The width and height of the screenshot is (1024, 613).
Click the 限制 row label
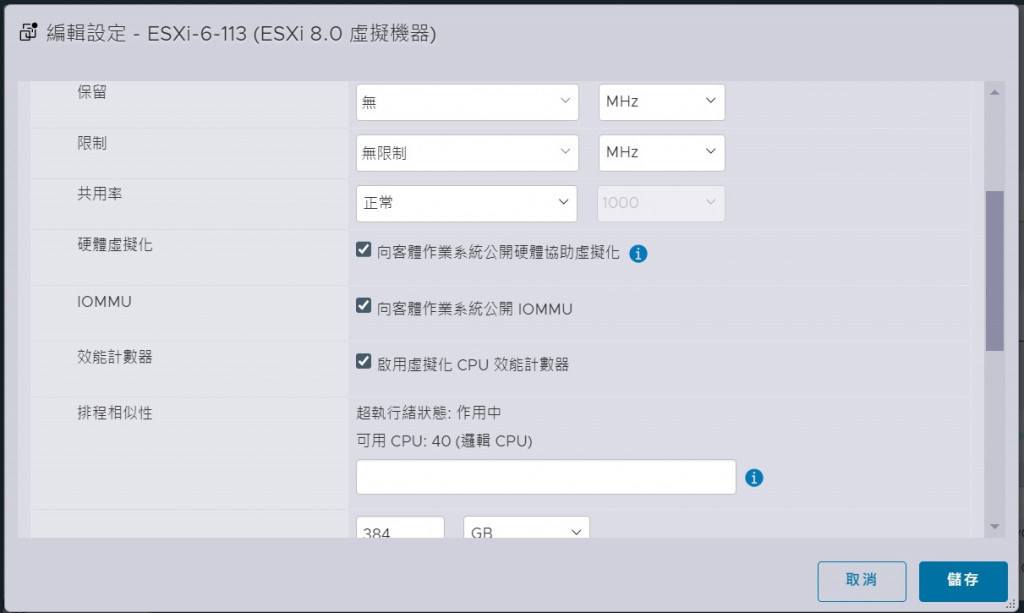click(x=92, y=143)
